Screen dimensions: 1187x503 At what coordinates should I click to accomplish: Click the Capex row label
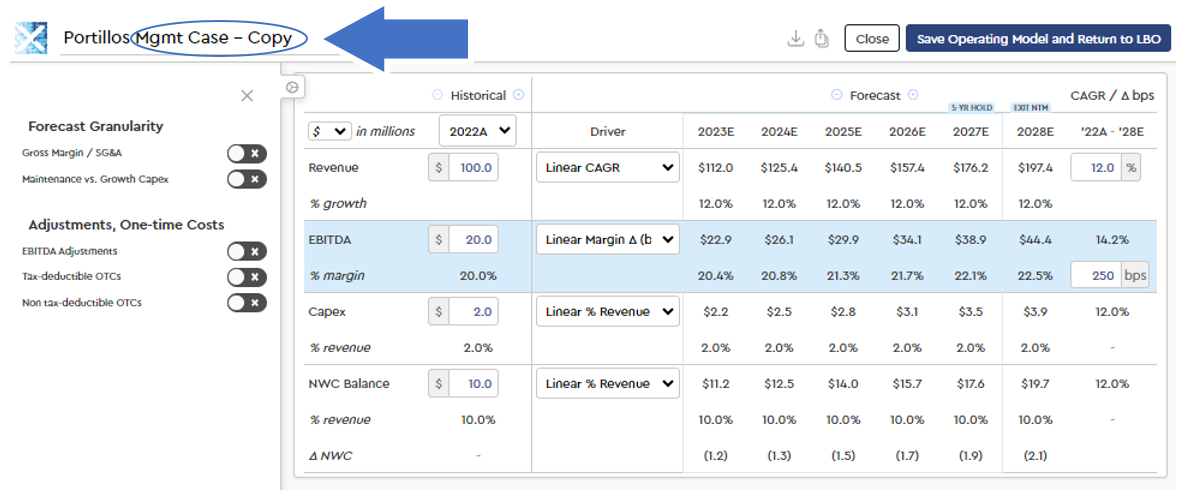[326, 311]
